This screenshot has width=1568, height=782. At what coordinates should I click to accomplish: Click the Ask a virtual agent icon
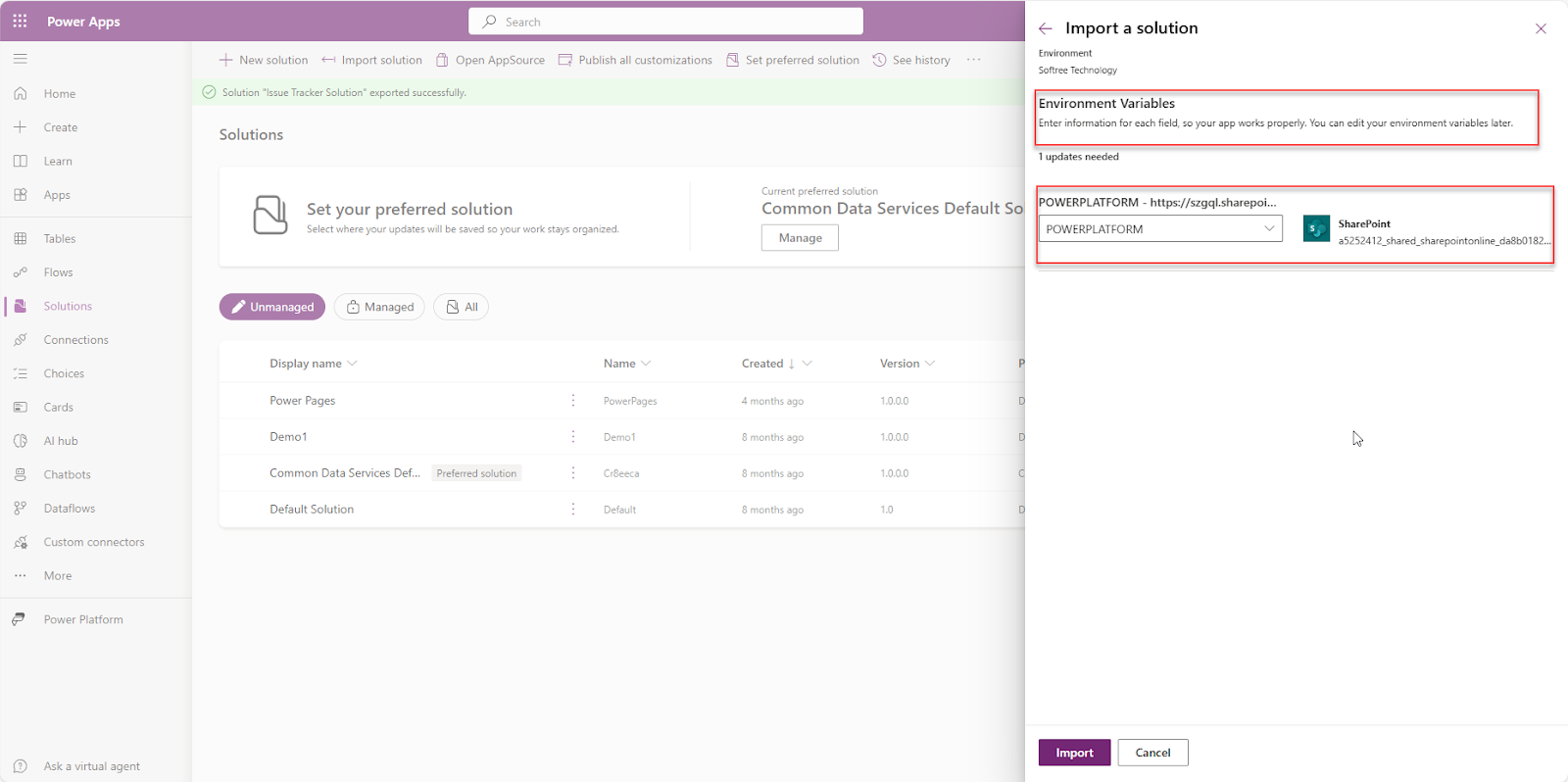click(x=21, y=766)
